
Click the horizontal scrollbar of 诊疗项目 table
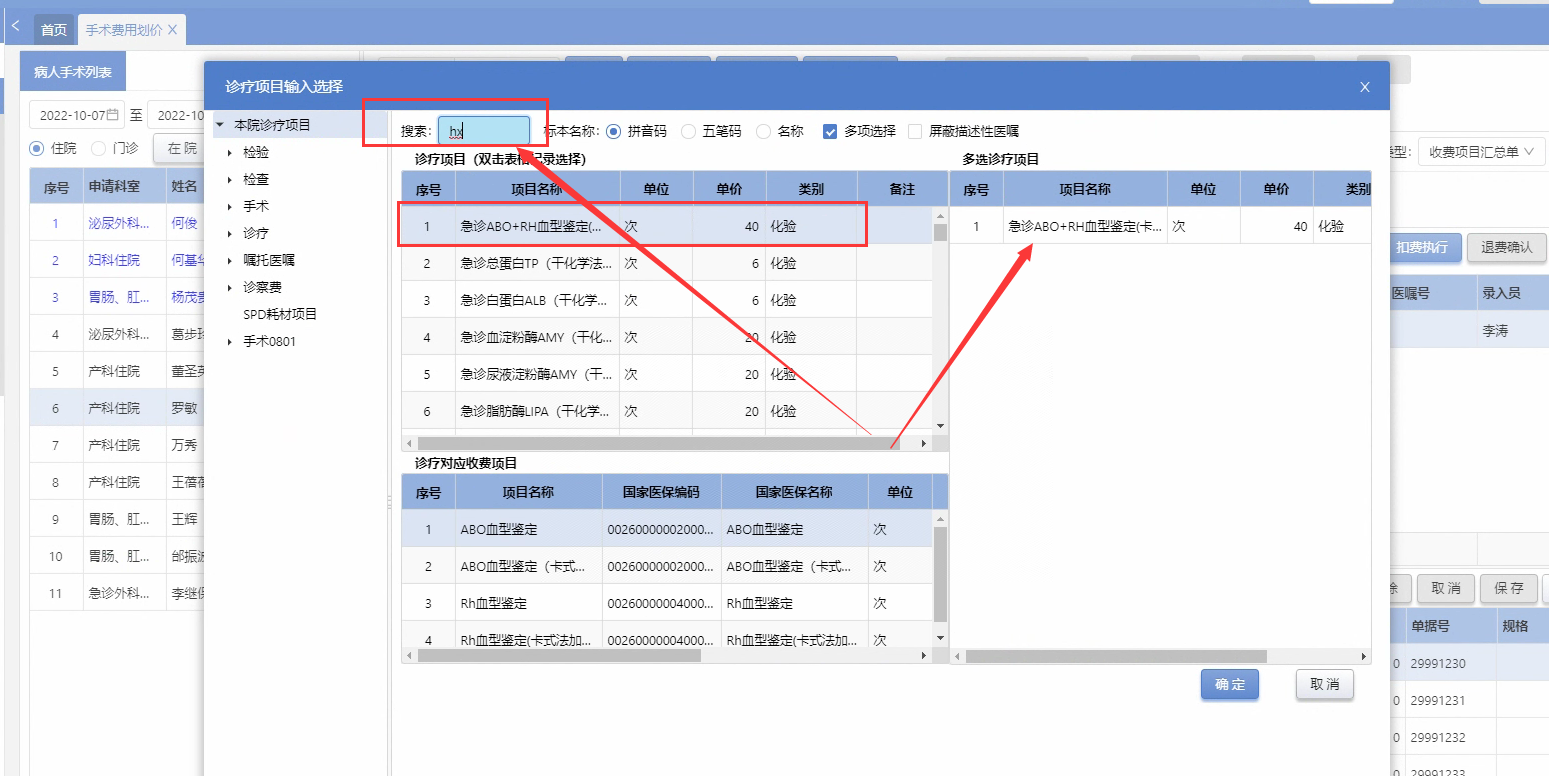click(660, 442)
